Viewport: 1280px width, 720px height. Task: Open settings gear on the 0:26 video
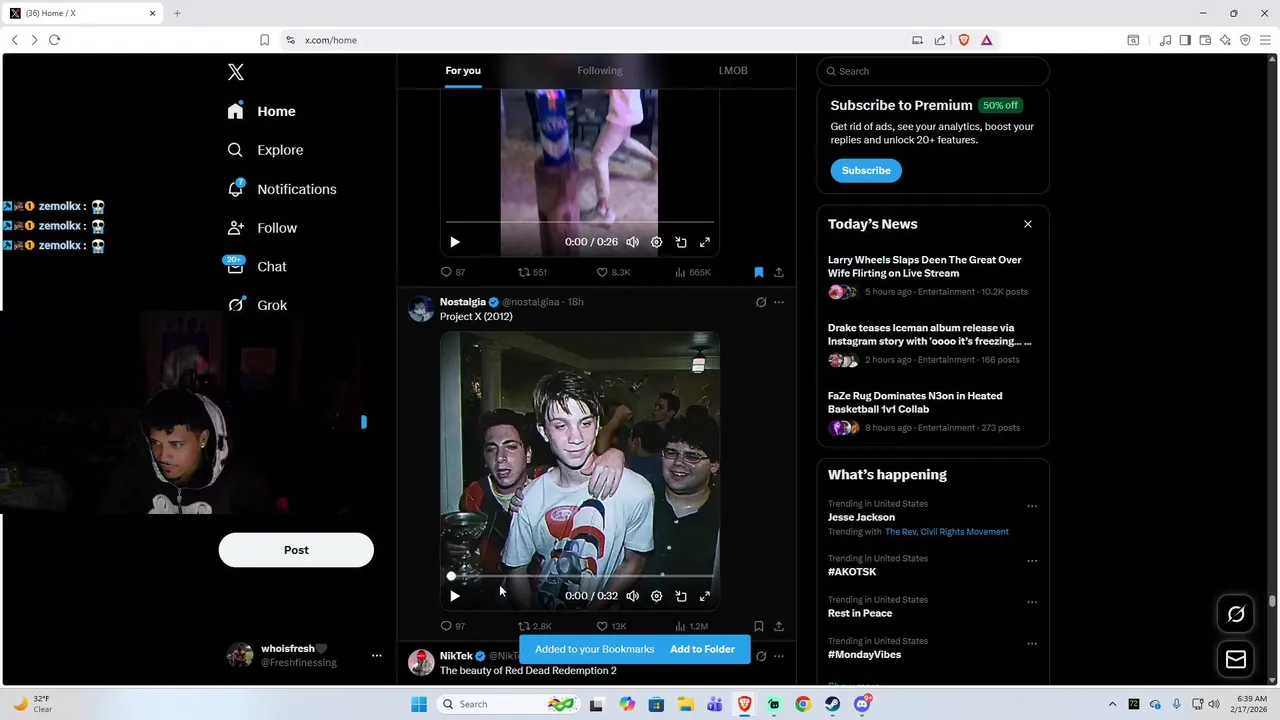coord(656,242)
